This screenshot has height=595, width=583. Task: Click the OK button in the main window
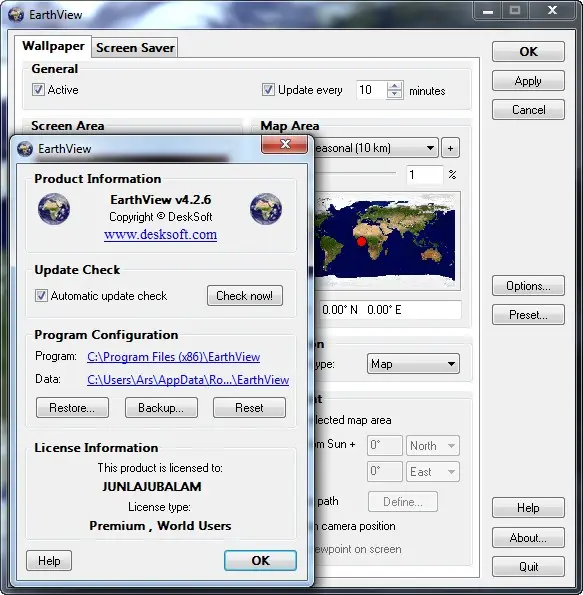[528, 52]
